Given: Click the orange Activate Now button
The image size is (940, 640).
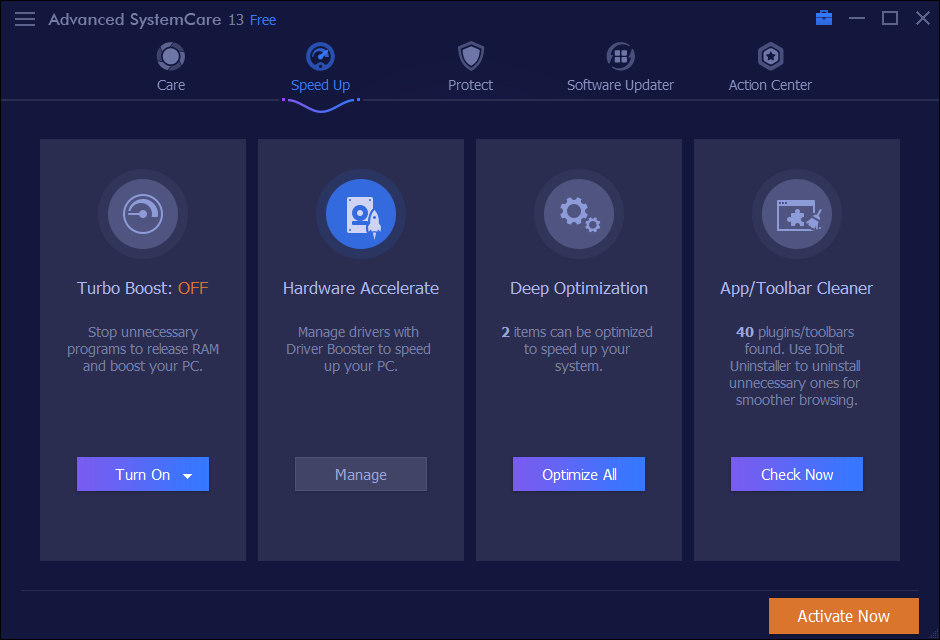Looking at the screenshot, I should (843, 616).
